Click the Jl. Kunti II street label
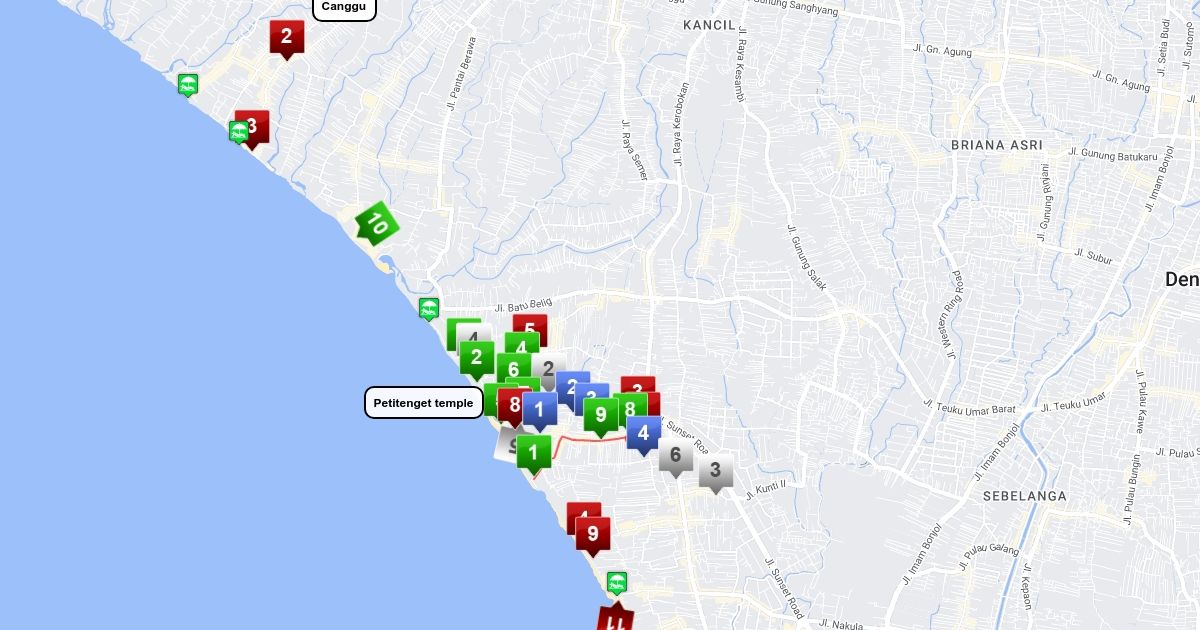 [x=768, y=489]
